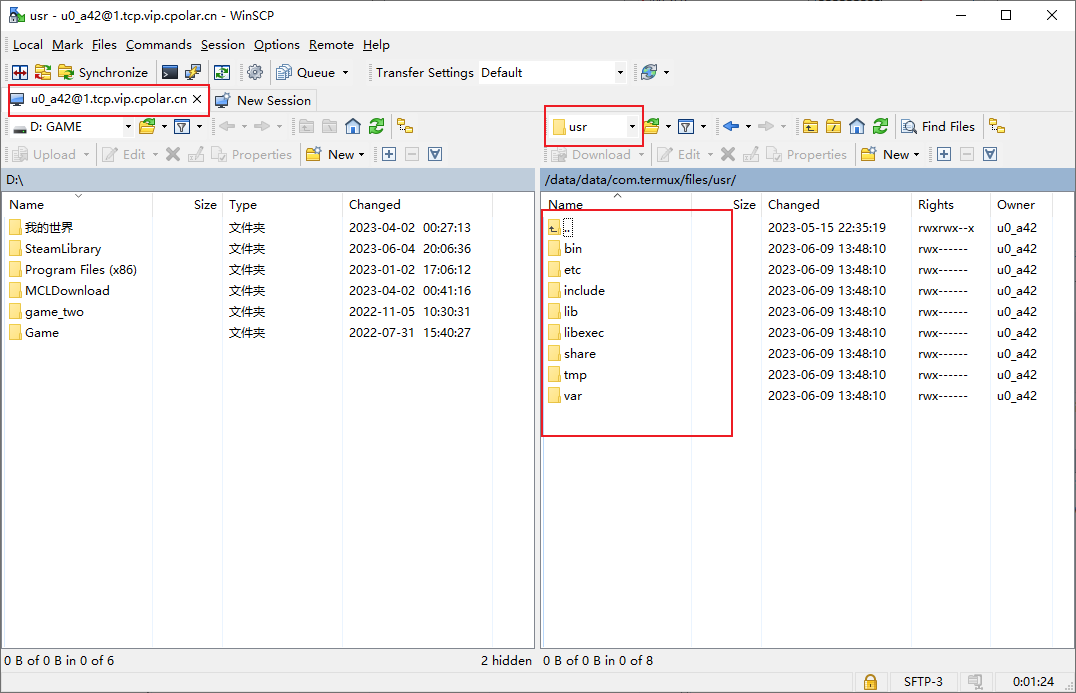Open the Remote menu
The image size is (1076, 693).
[331, 45]
